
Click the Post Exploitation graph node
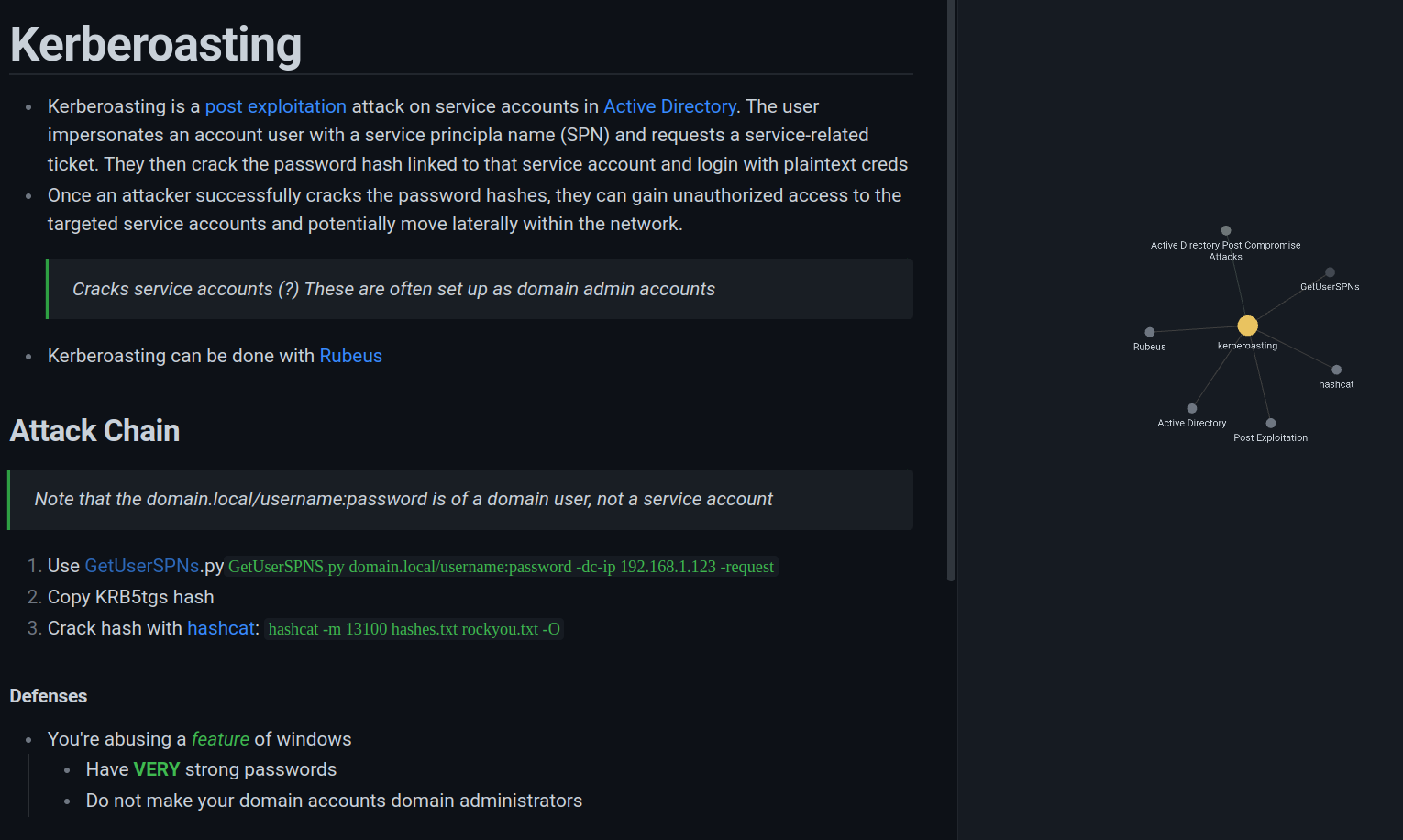[1271, 423]
